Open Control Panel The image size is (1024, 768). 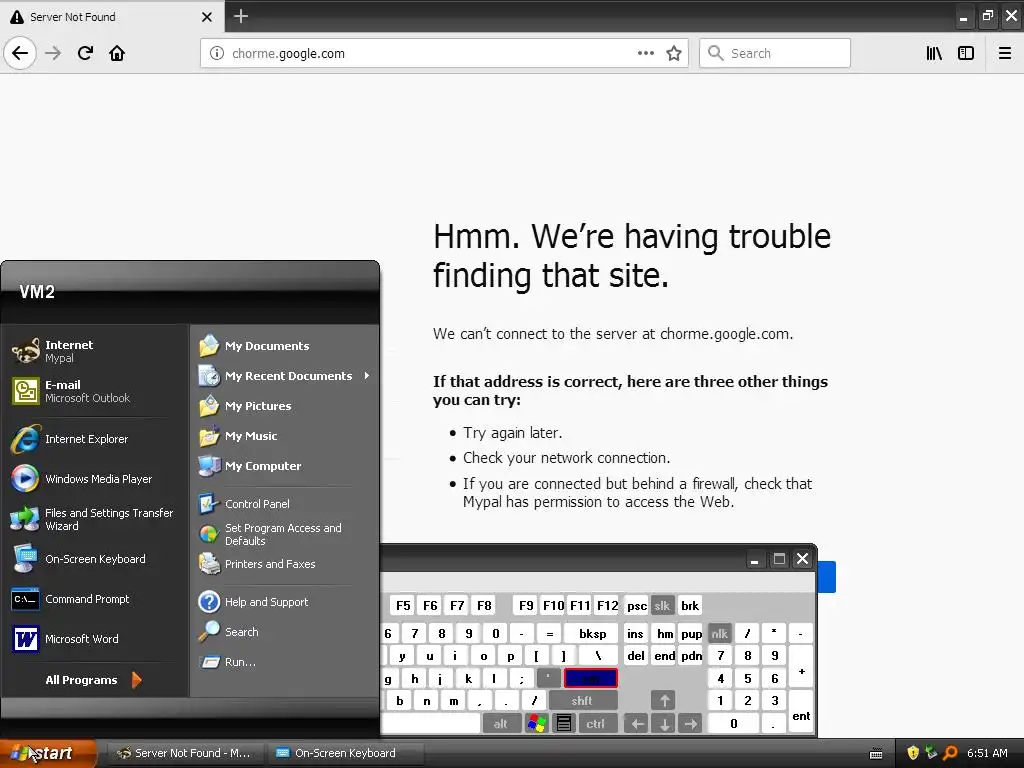[x=284, y=504]
